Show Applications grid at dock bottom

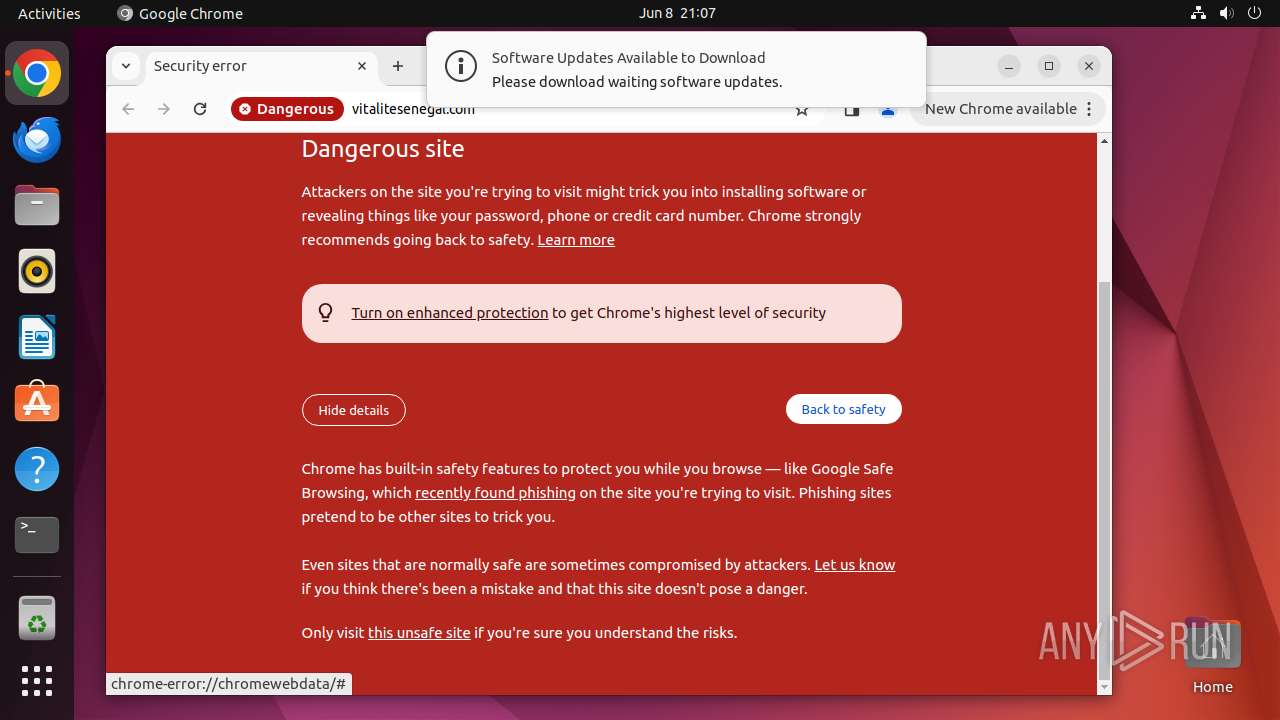point(37,681)
